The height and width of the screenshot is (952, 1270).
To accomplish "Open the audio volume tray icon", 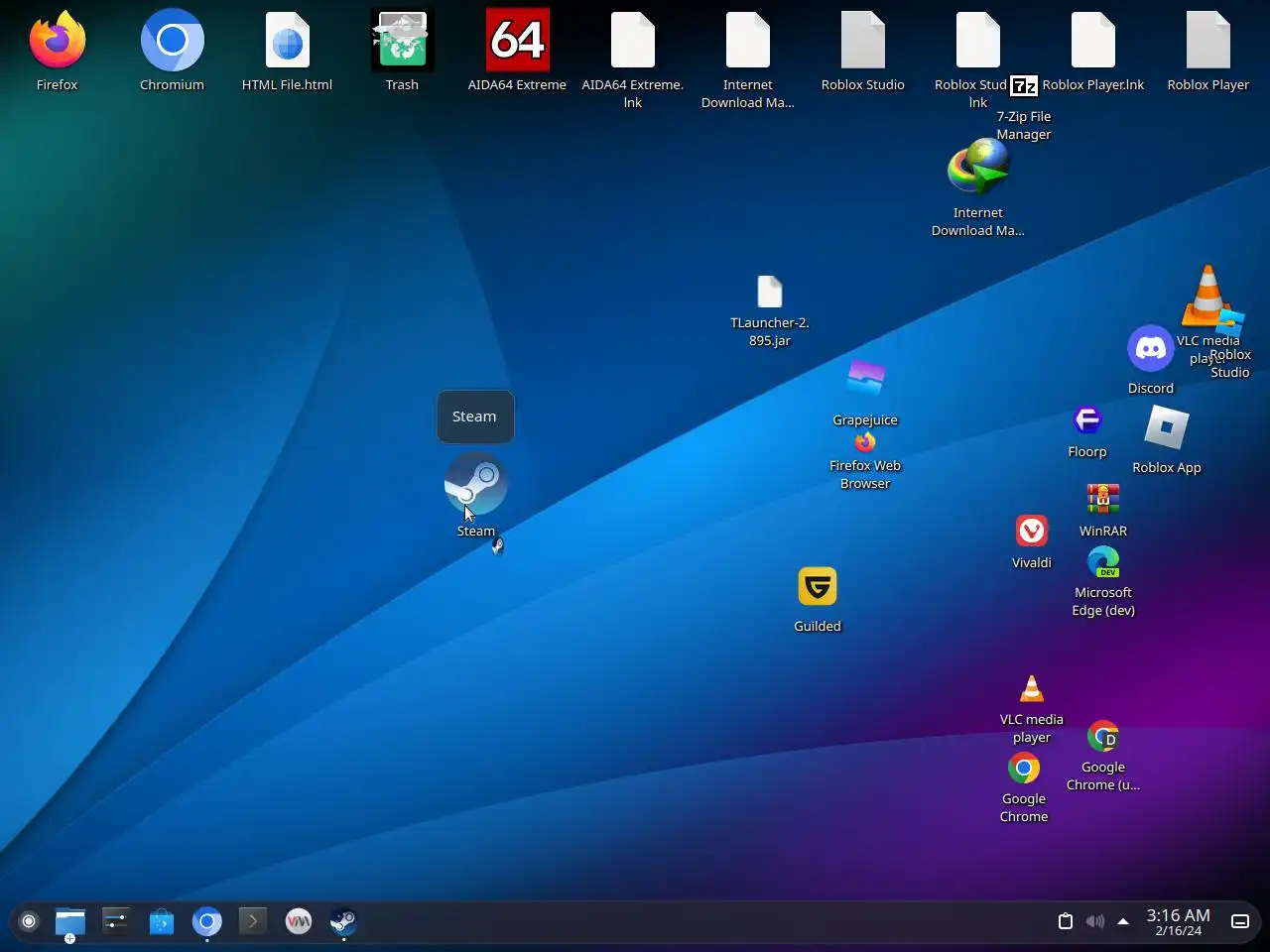I will (1094, 921).
